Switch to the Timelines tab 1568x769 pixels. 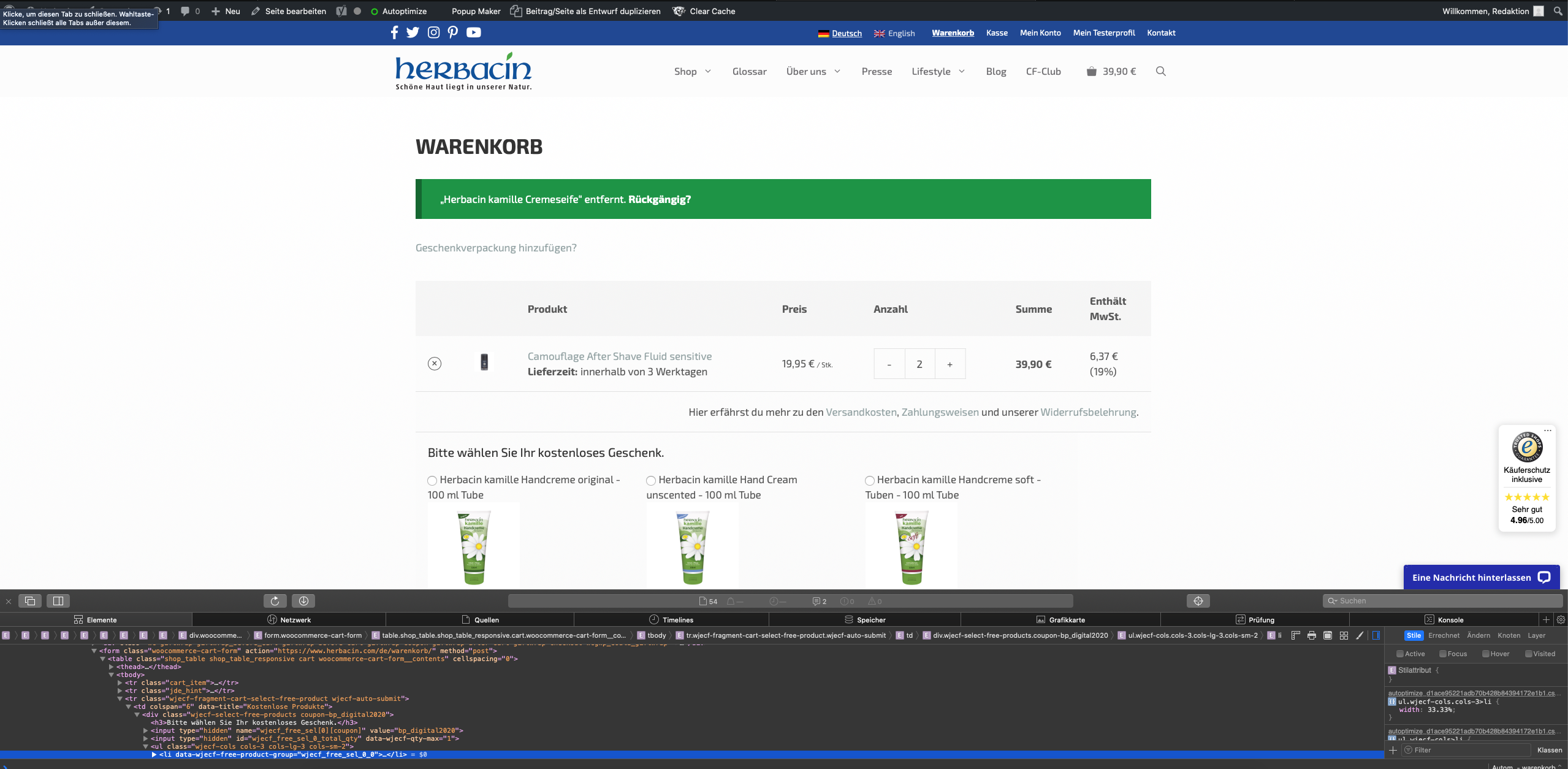point(671,620)
